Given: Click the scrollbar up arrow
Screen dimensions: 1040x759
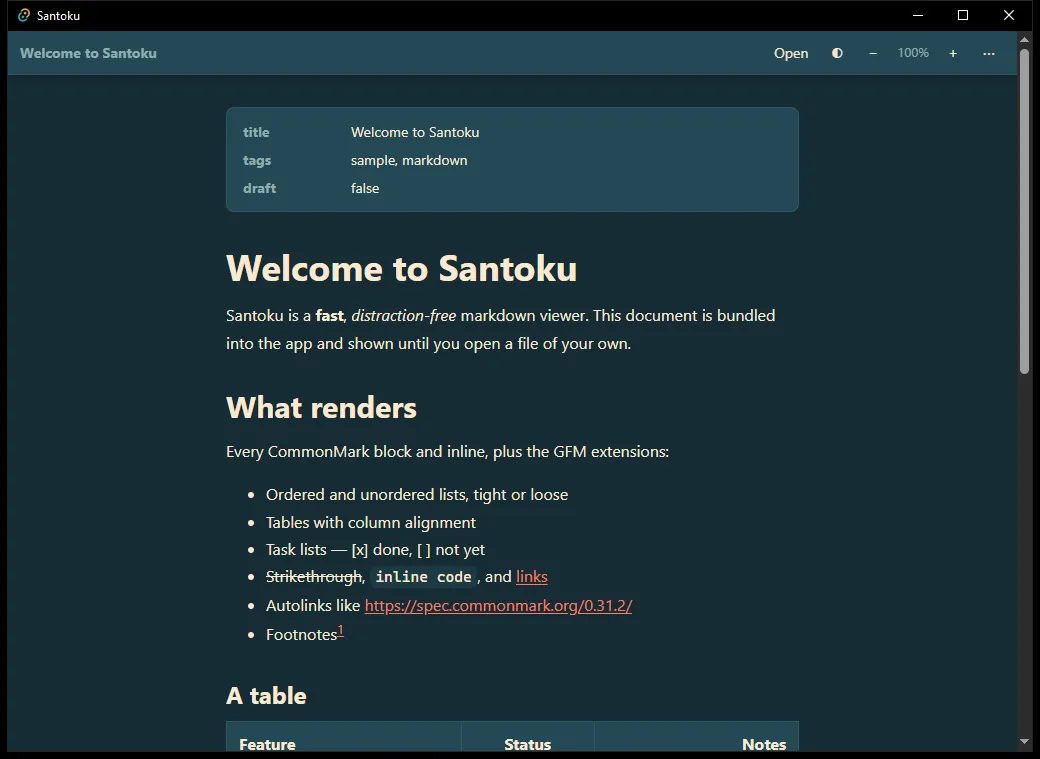Looking at the screenshot, I should (x=1025, y=40).
